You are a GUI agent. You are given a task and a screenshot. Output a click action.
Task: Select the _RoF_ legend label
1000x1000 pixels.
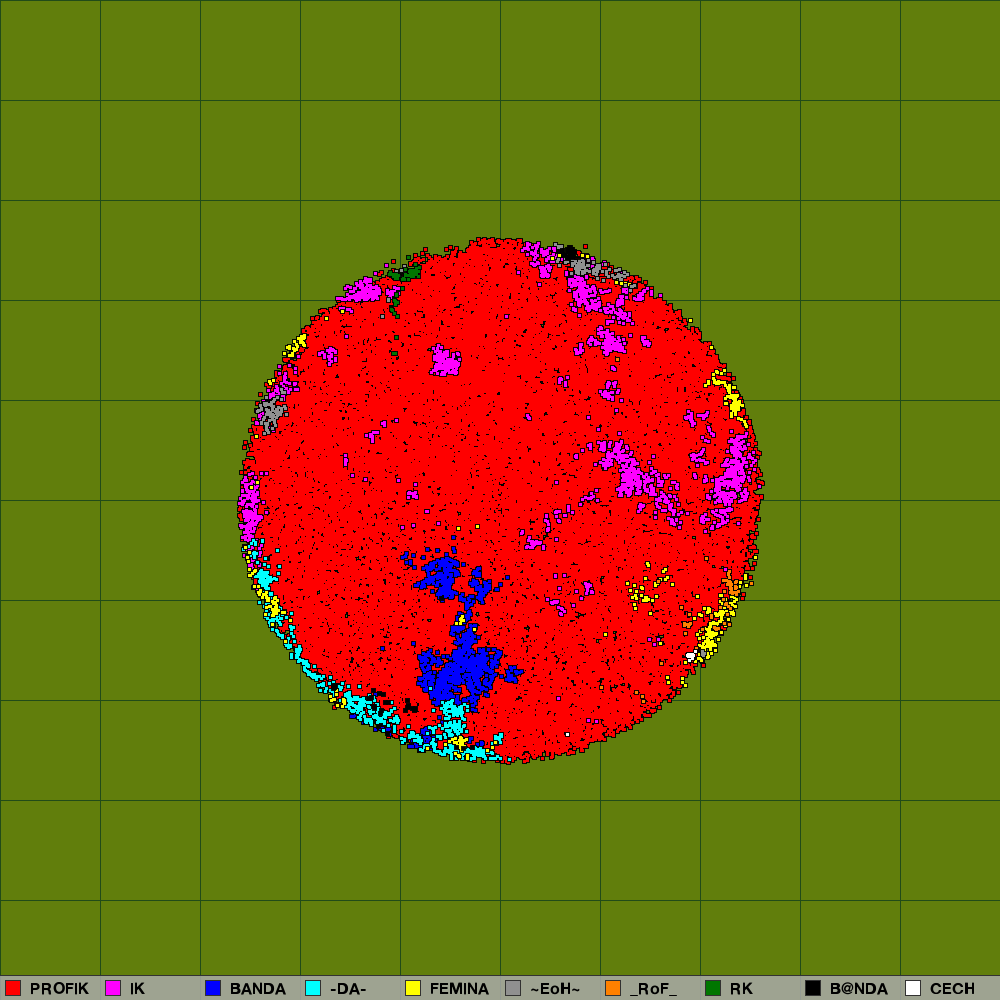pyautogui.click(x=654, y=989)
